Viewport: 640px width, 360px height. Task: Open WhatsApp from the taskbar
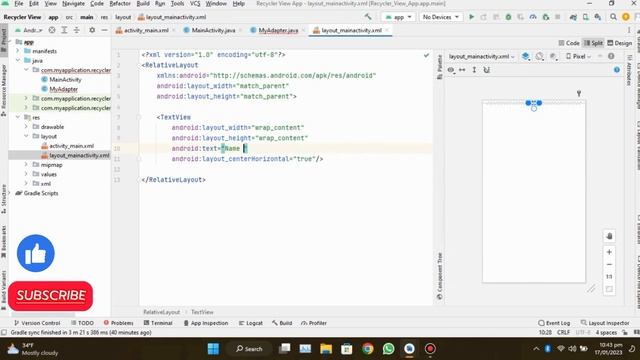click(389, 349)
